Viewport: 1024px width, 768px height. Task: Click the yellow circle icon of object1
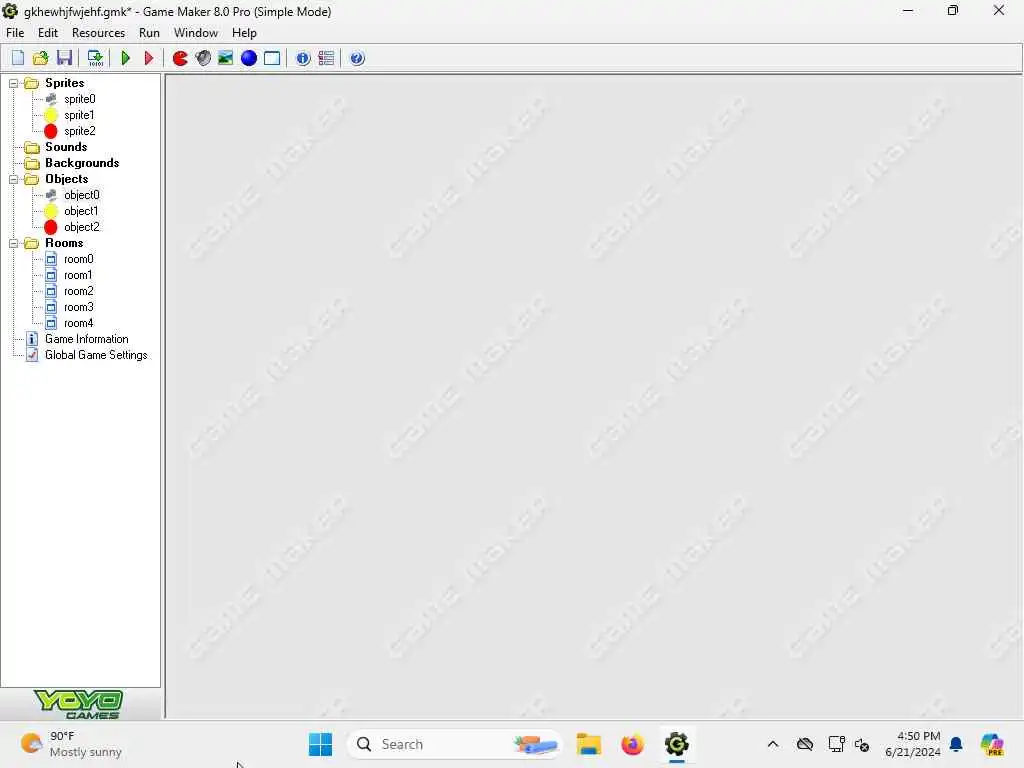pyautogui.click(x=51, y=211)
